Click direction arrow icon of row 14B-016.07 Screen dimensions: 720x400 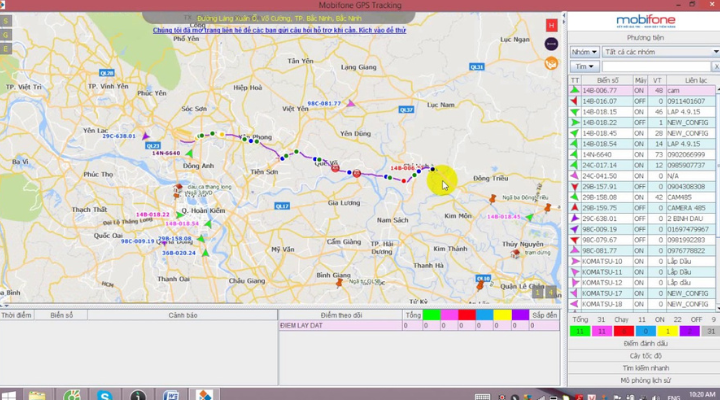[x=574, y=101]
